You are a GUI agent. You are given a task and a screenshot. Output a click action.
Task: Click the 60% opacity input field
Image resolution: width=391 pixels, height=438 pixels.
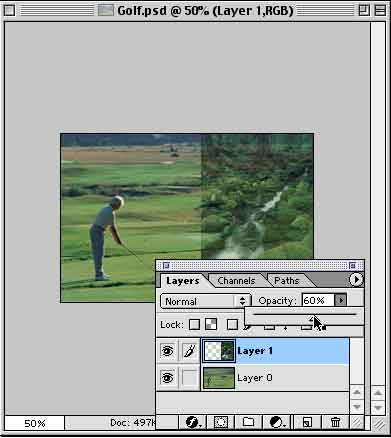[318, 300]
